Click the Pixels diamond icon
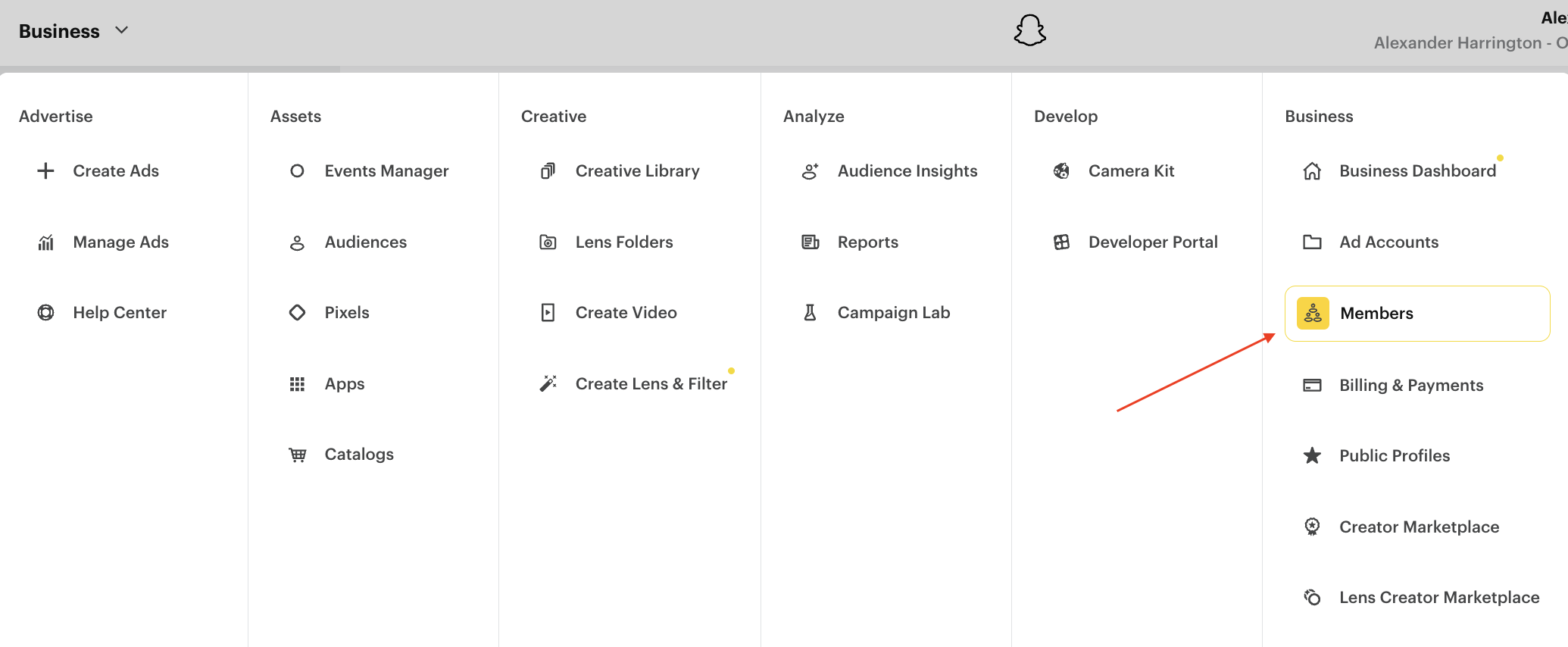Viewport: 1568px width, 647px height. point(297,313)
